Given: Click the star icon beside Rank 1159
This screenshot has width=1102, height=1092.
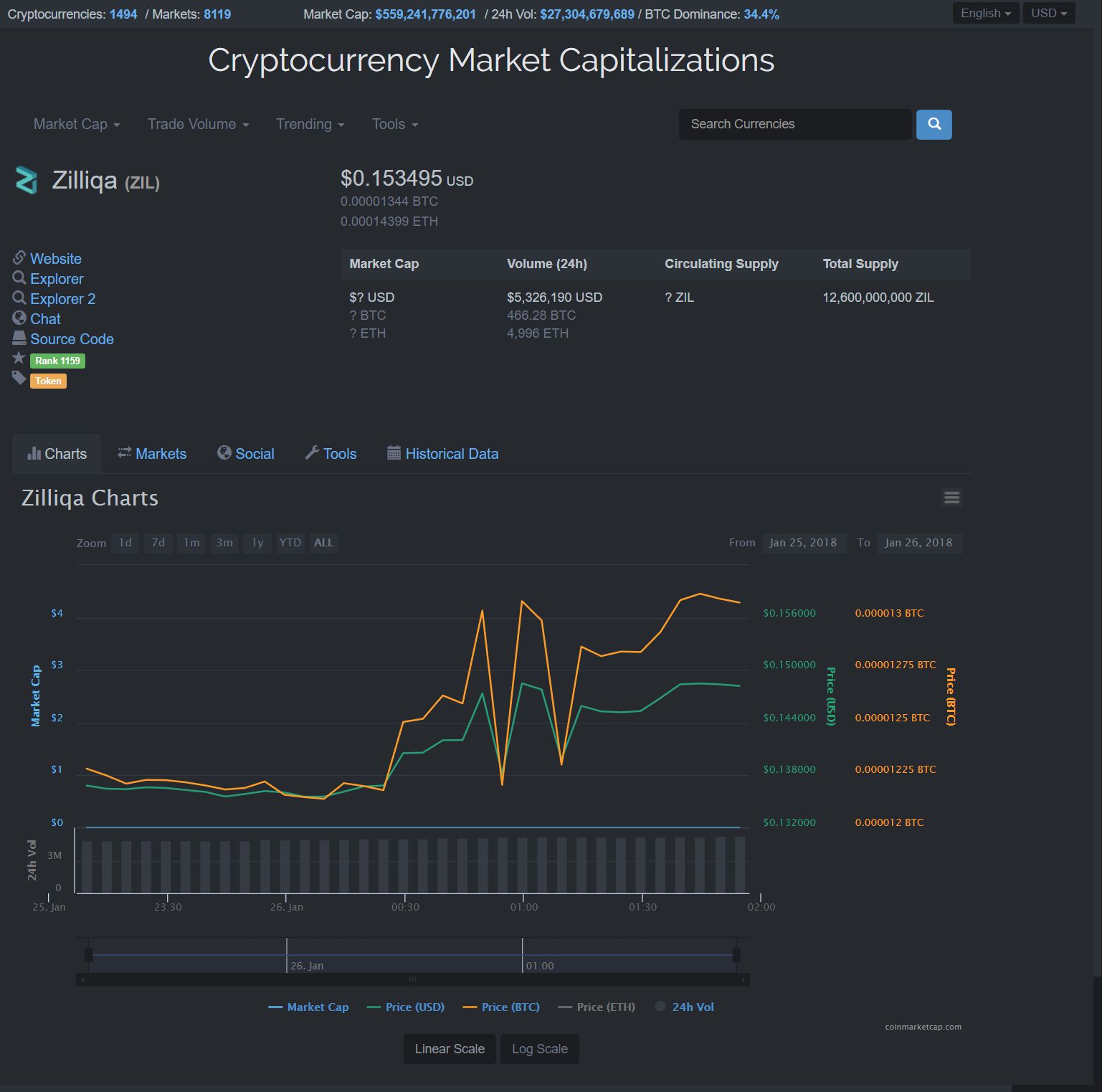Looking at the screenshot, I should [x=19, y=358].
